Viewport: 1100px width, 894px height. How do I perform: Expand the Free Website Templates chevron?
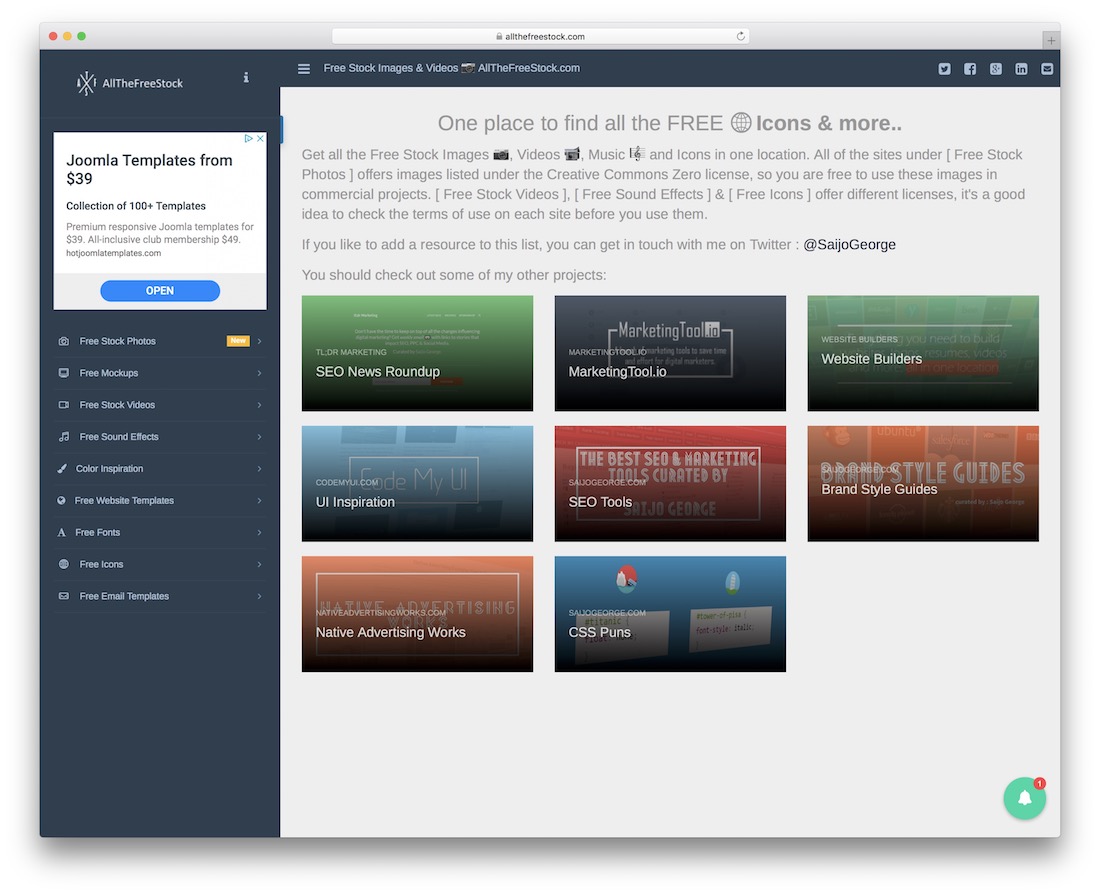click(x=260, y=500)
